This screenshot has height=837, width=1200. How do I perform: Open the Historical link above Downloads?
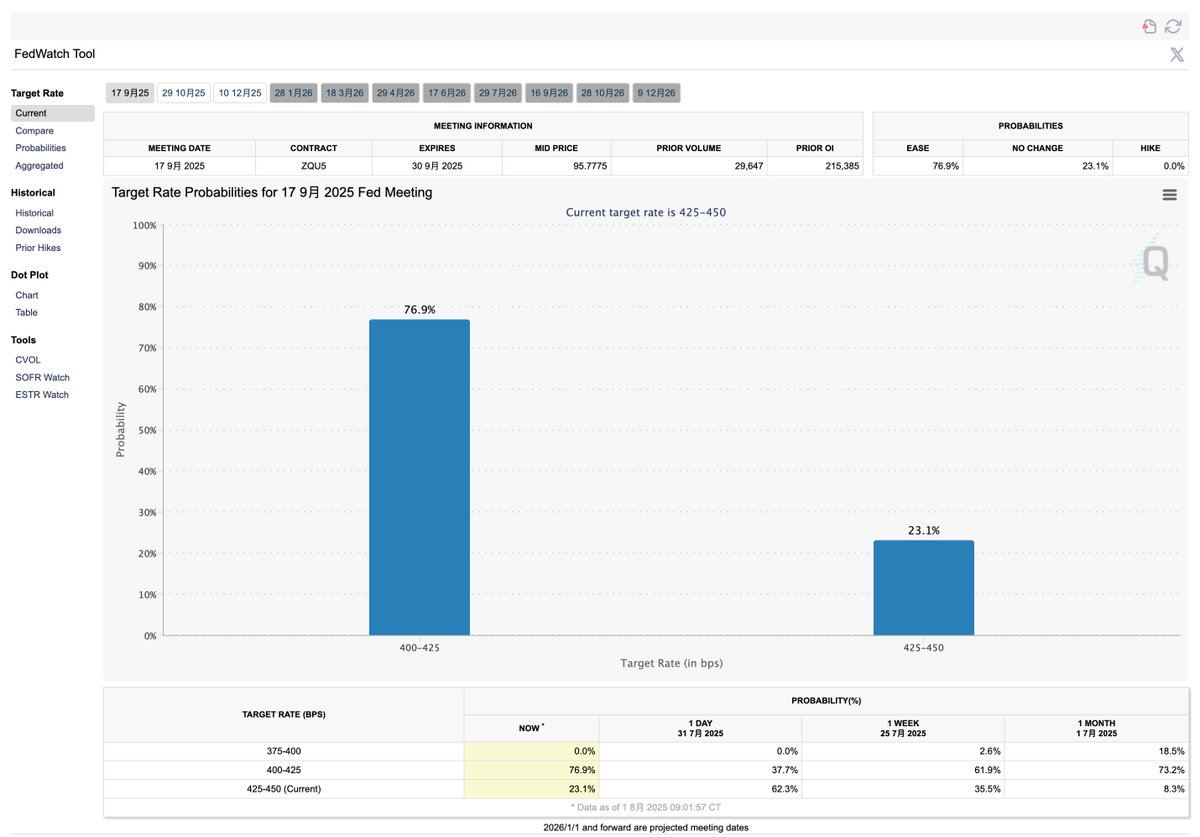[x=35, y=213]
